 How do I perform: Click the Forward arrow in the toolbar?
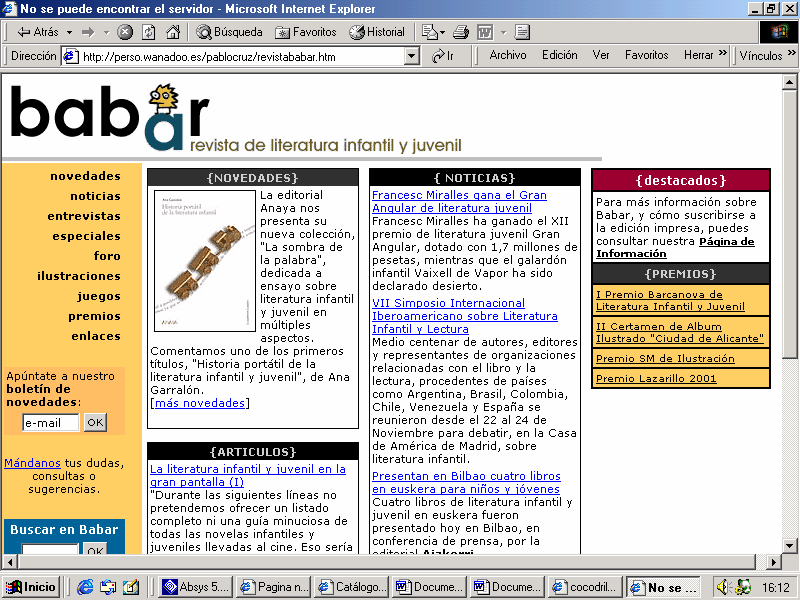pyautogui.click(x=88, y=32)
